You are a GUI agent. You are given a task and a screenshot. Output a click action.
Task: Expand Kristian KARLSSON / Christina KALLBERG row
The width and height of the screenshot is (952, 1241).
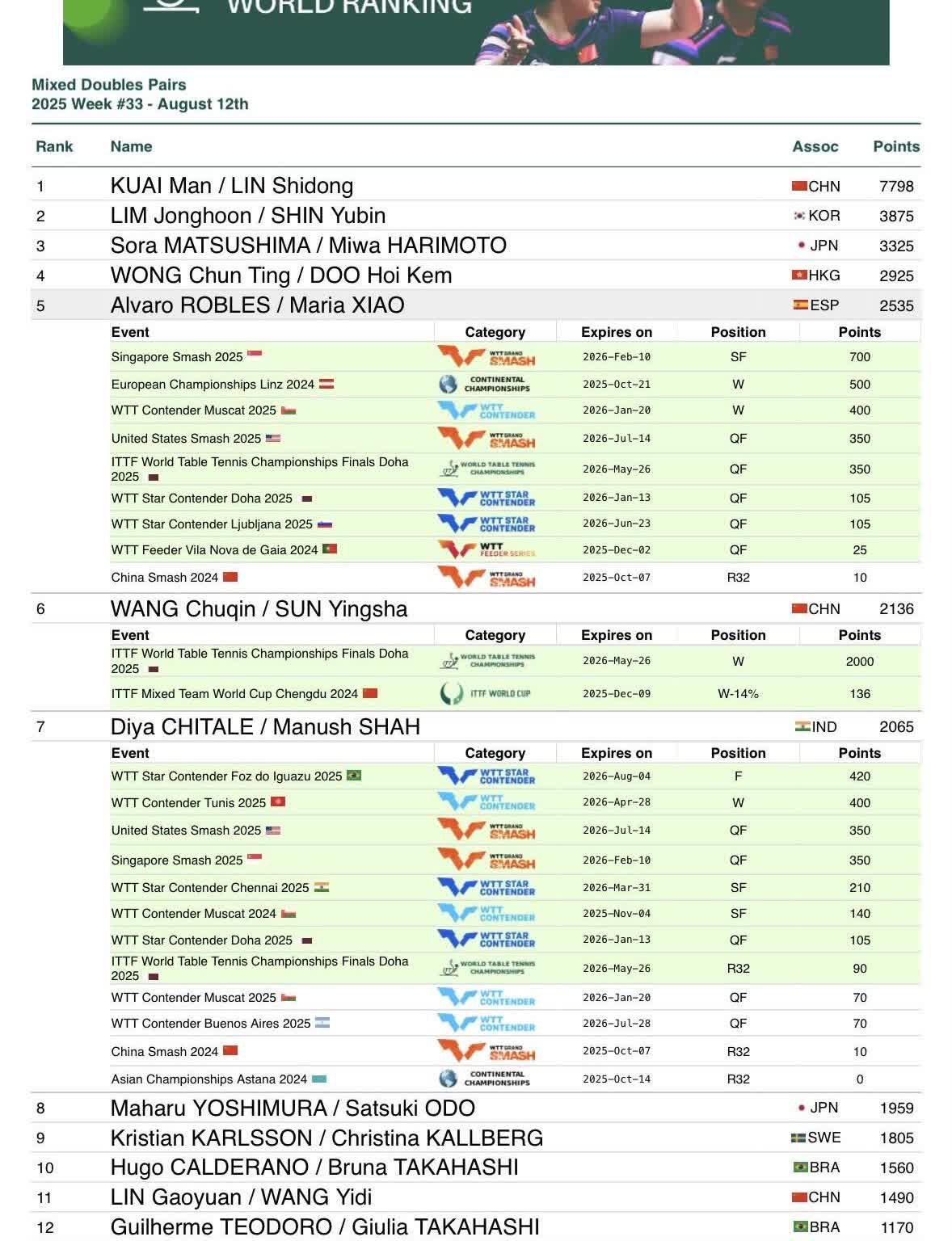pyautogui.click(x=475, y=1138)
